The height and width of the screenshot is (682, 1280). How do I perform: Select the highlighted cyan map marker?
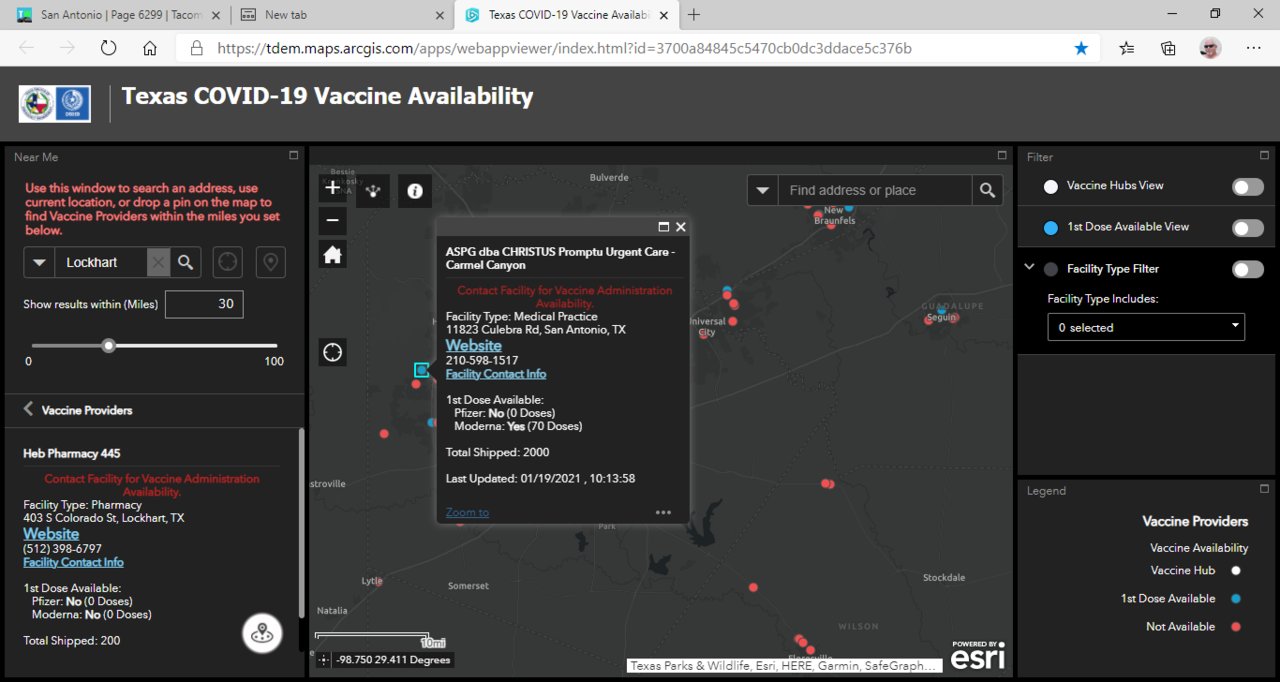click(x=421, y=370)
